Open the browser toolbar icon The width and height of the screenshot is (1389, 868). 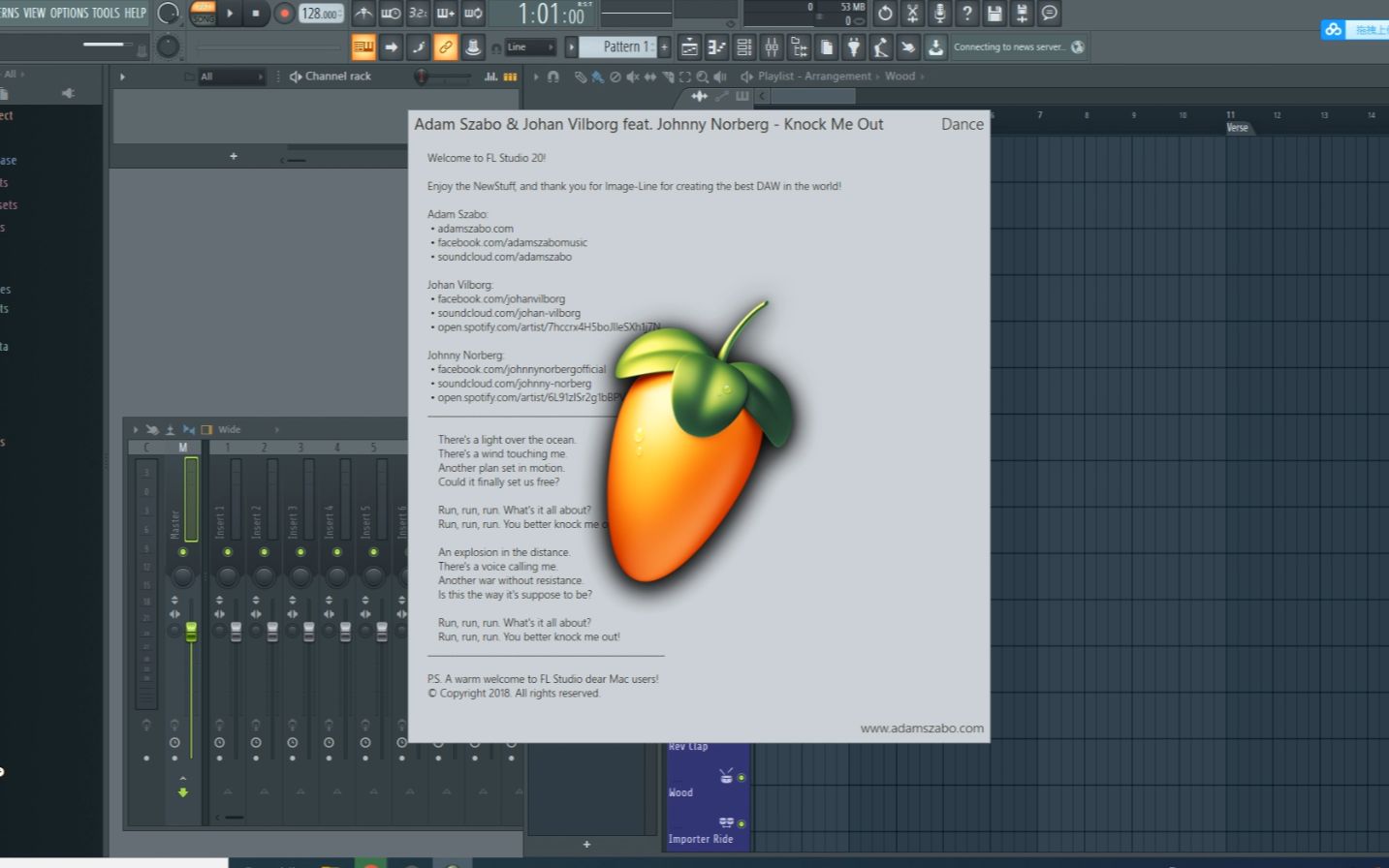[799, 46]
